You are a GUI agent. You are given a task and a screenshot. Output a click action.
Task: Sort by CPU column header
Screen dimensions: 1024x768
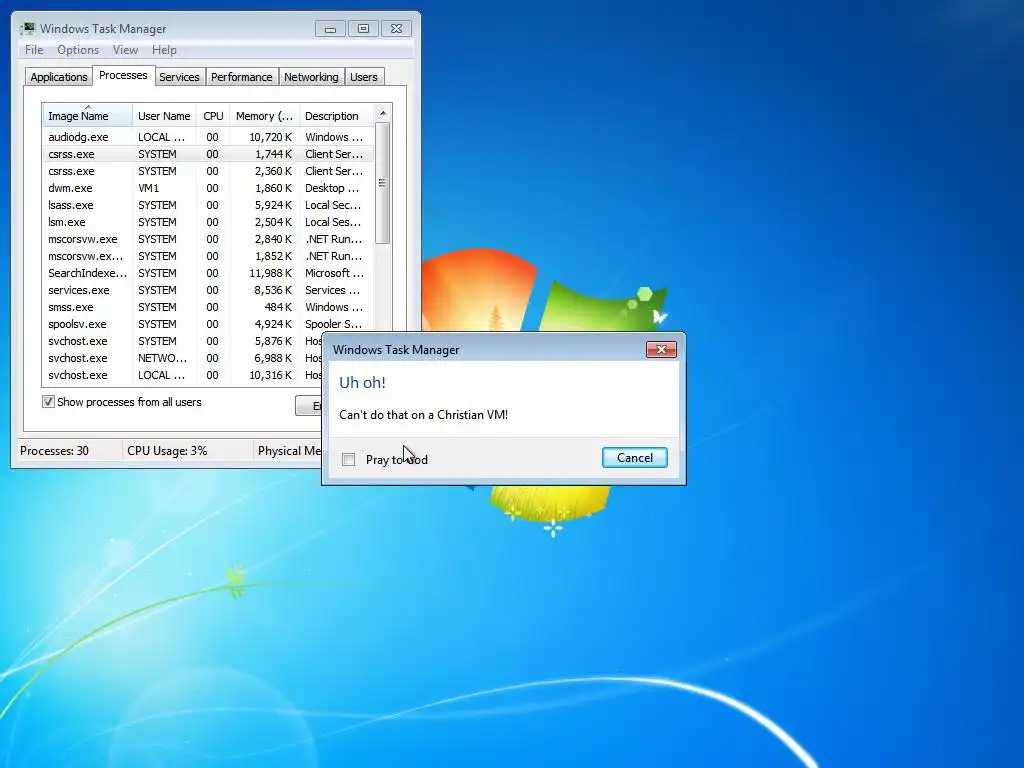point(214,116)
